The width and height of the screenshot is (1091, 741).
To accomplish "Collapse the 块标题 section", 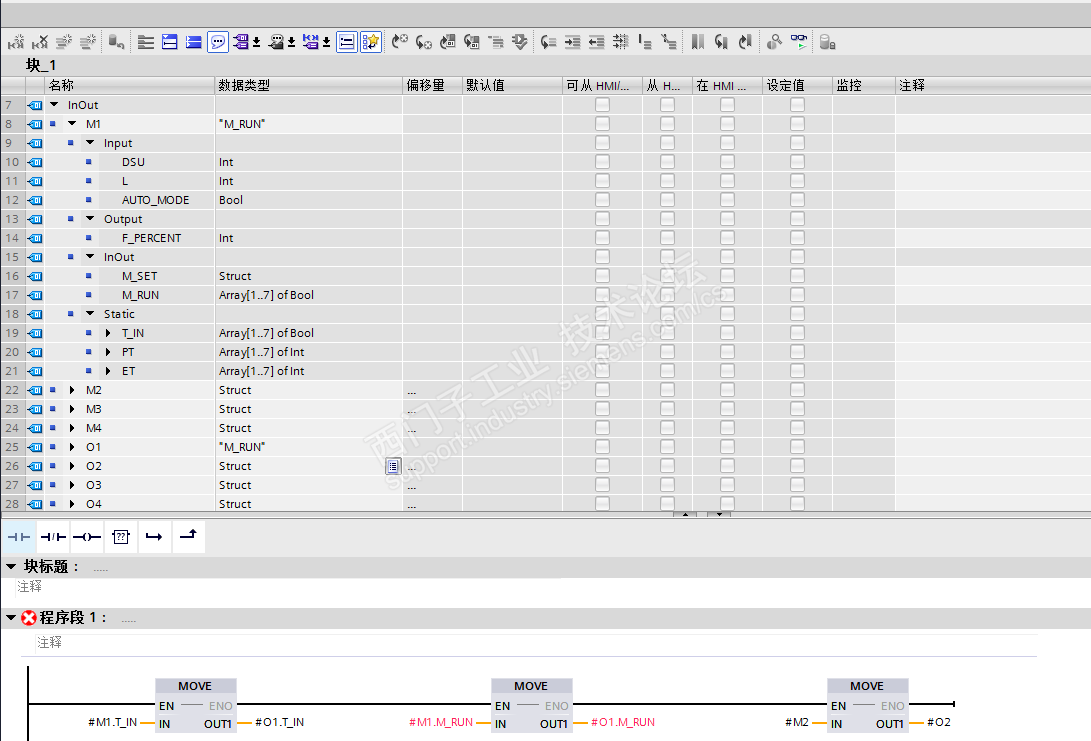I will 11,566.
